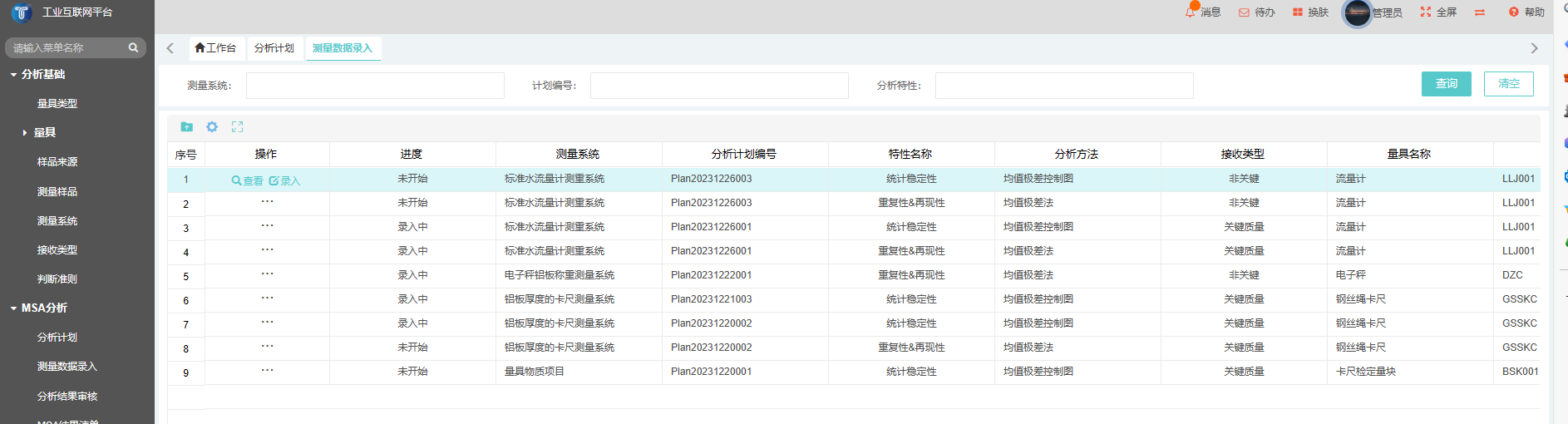The image size is (1568, 424).
Task: Click the 管理员 avatar picture
Action: pos(1357,12)
